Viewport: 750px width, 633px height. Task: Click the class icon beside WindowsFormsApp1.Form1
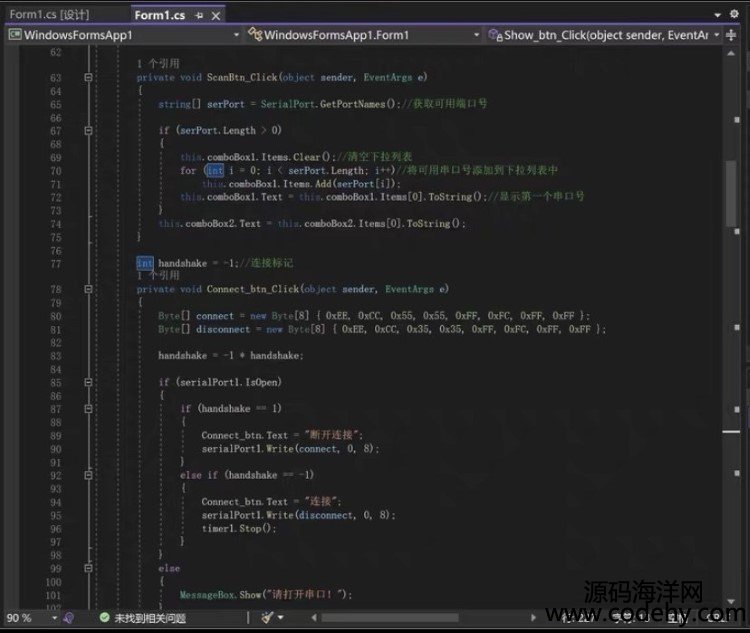coord(255,34)
